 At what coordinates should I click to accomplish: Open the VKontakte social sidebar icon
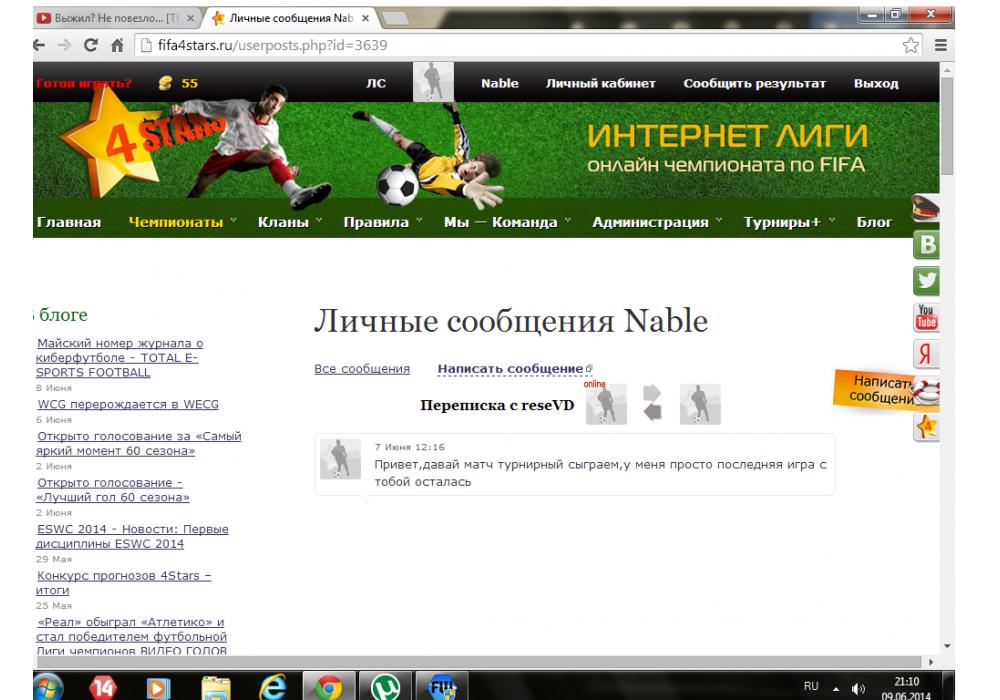927,246
